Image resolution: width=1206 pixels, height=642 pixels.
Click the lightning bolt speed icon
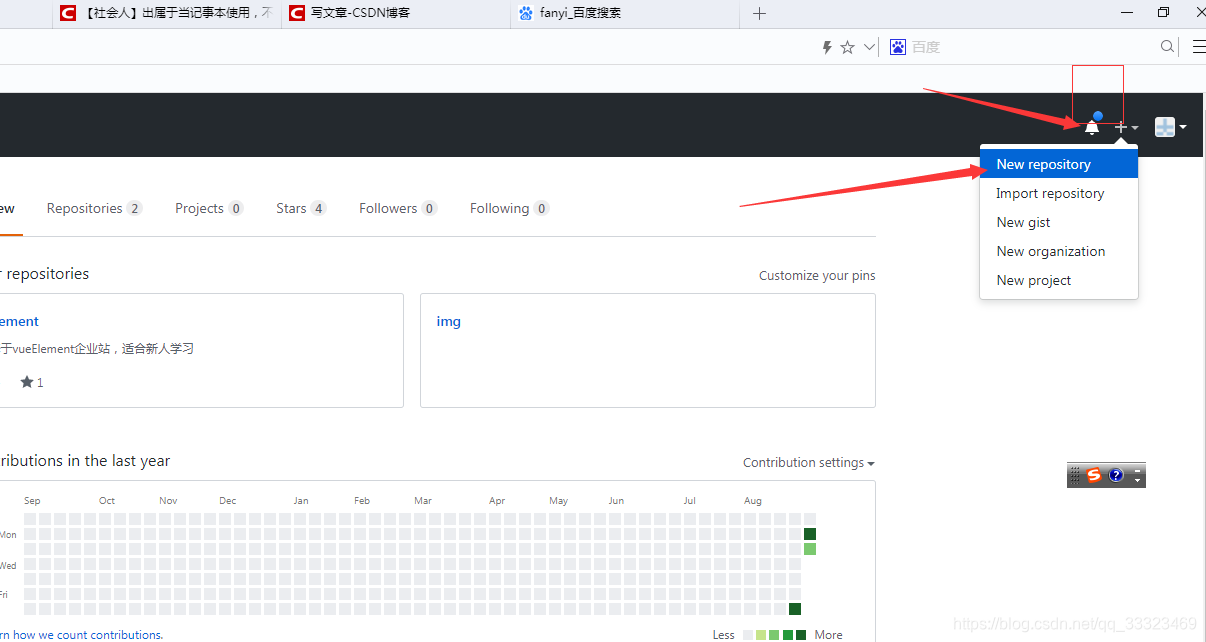[827, 47]
